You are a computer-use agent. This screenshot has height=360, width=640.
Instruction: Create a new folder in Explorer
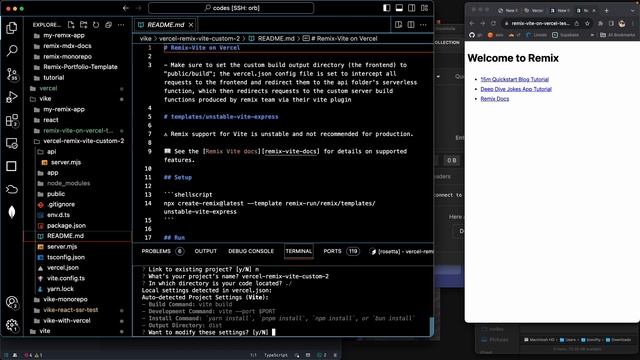[84, 25]
